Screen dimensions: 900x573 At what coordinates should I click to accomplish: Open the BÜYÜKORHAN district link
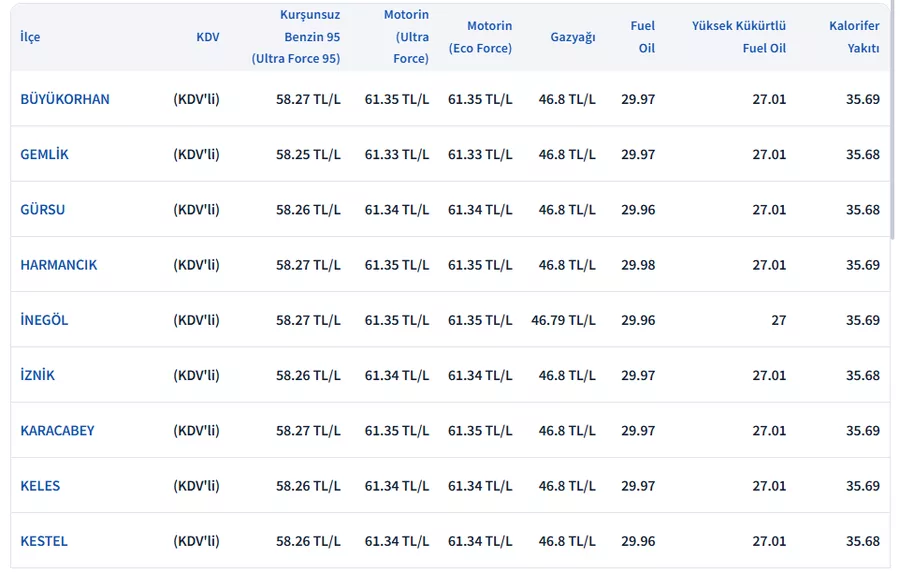[65, 99]
